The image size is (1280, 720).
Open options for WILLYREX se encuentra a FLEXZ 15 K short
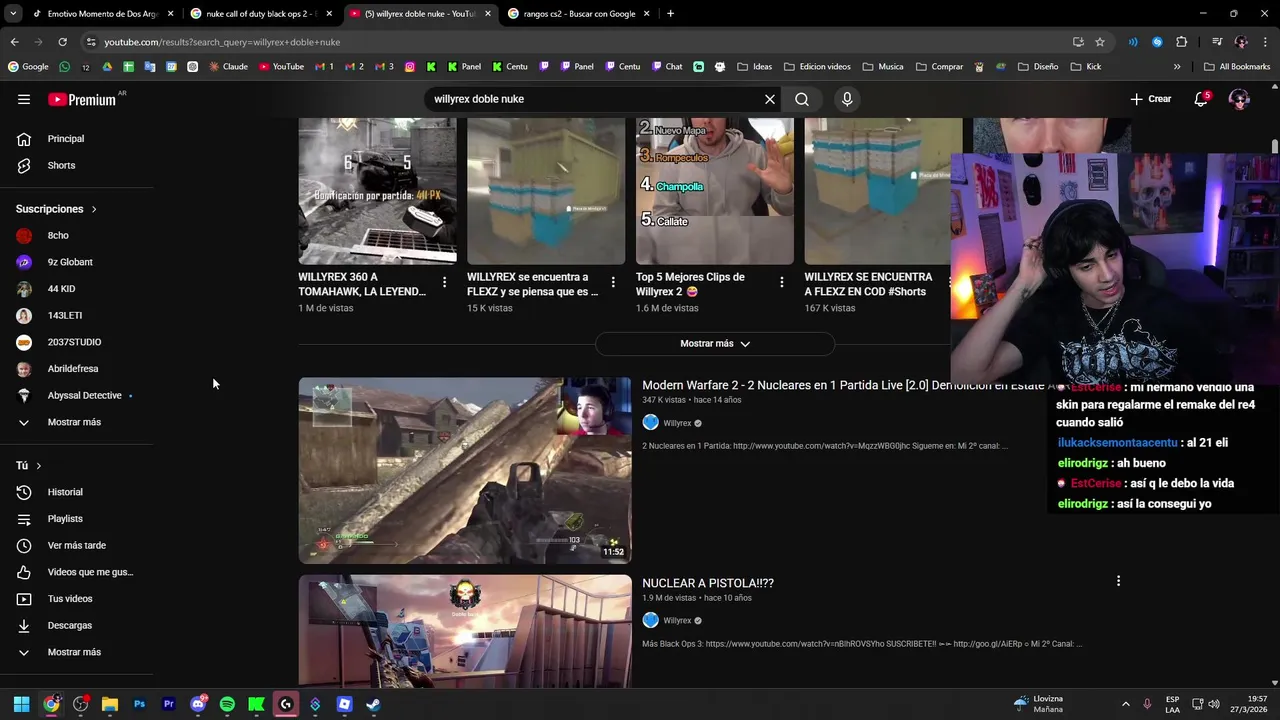pyautogui.click(x=613, y=283)
